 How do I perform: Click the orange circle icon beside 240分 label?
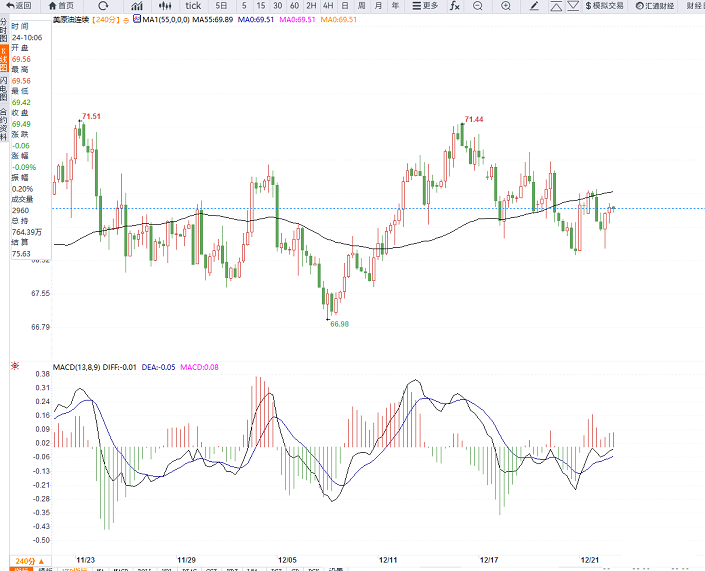pos(126,20)
